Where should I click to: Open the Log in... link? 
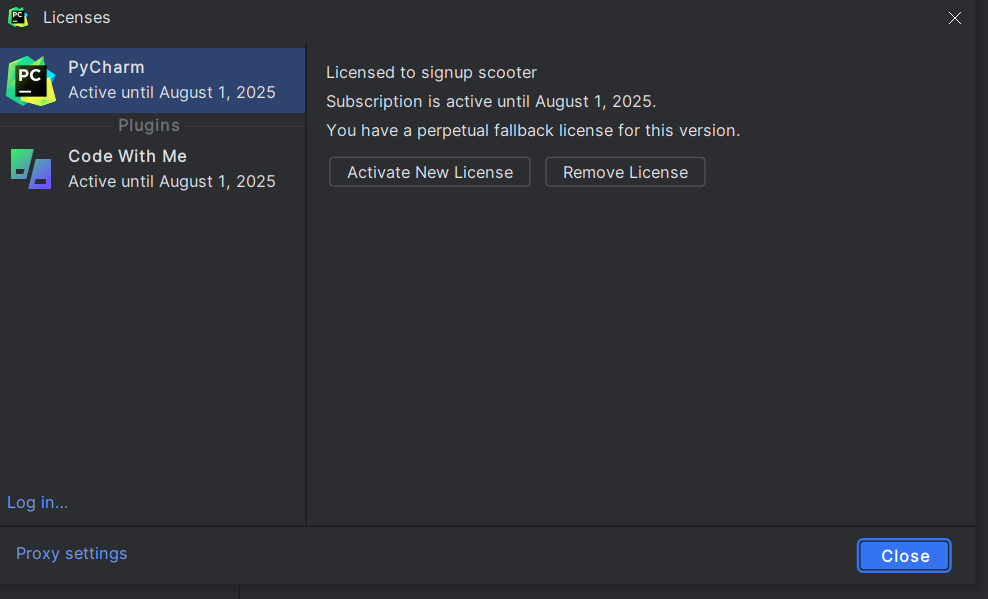tap(38, 503)
